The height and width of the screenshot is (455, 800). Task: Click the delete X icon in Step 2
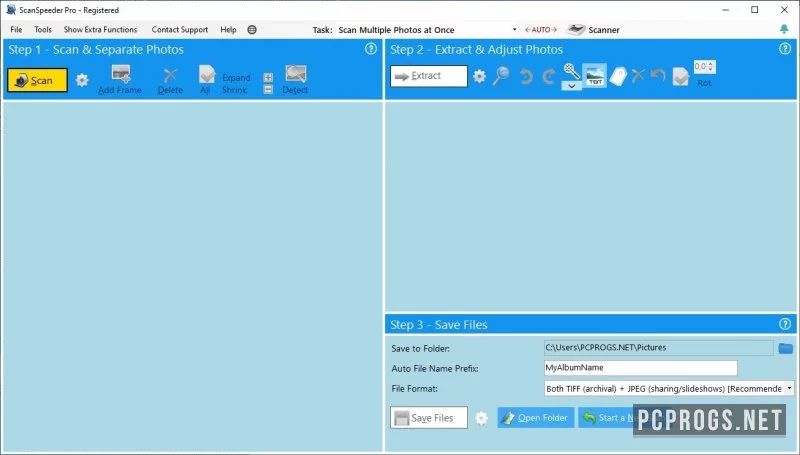(638, 76)
